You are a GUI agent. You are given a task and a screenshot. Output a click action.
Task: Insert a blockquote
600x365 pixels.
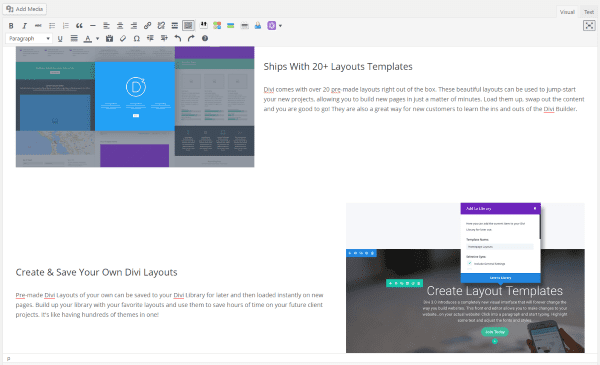[x=79, y=26]
